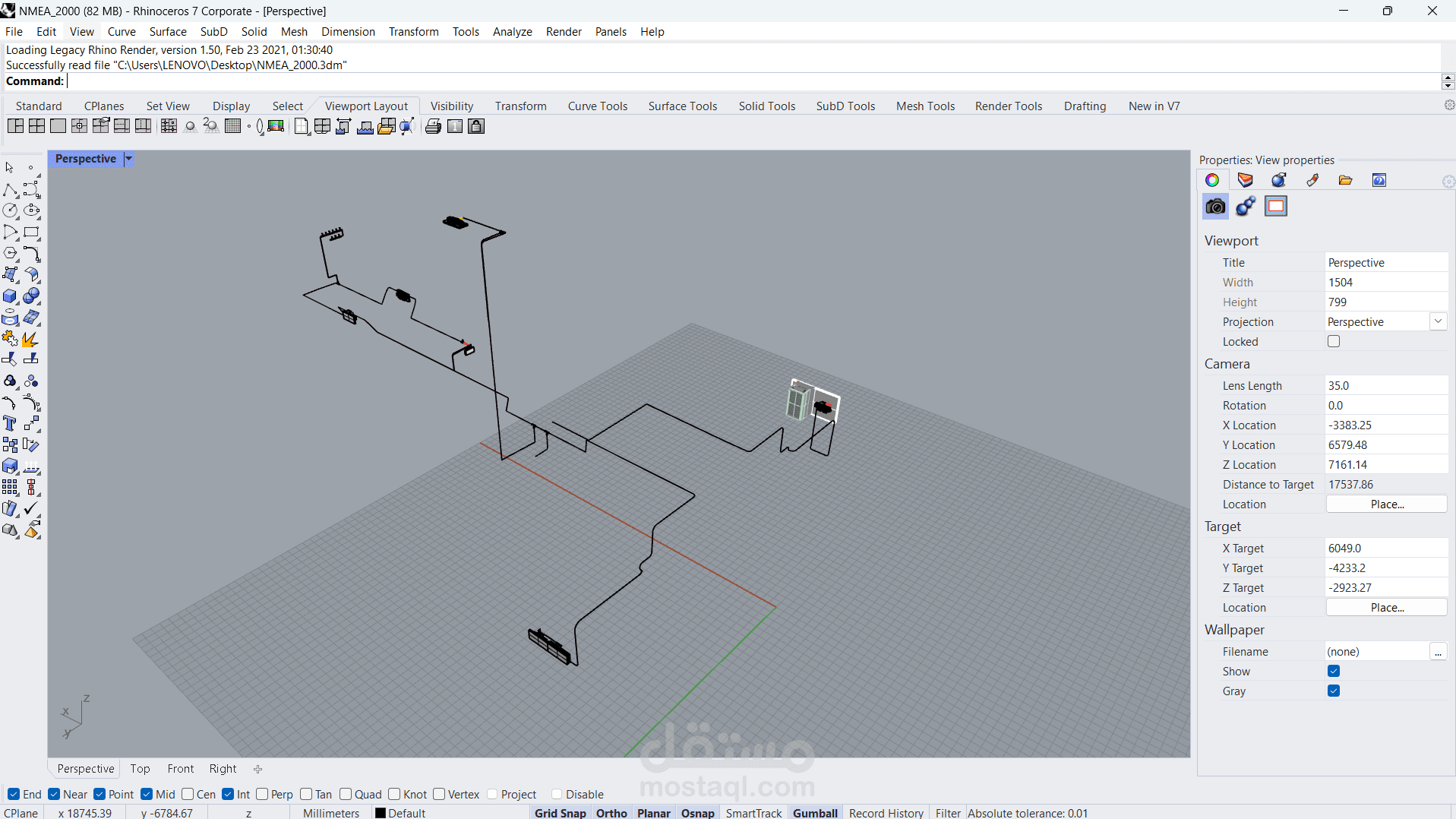Click the padlock icon in the toolbar
Screen dimensions: 1456x819
[x=476, y=126]
